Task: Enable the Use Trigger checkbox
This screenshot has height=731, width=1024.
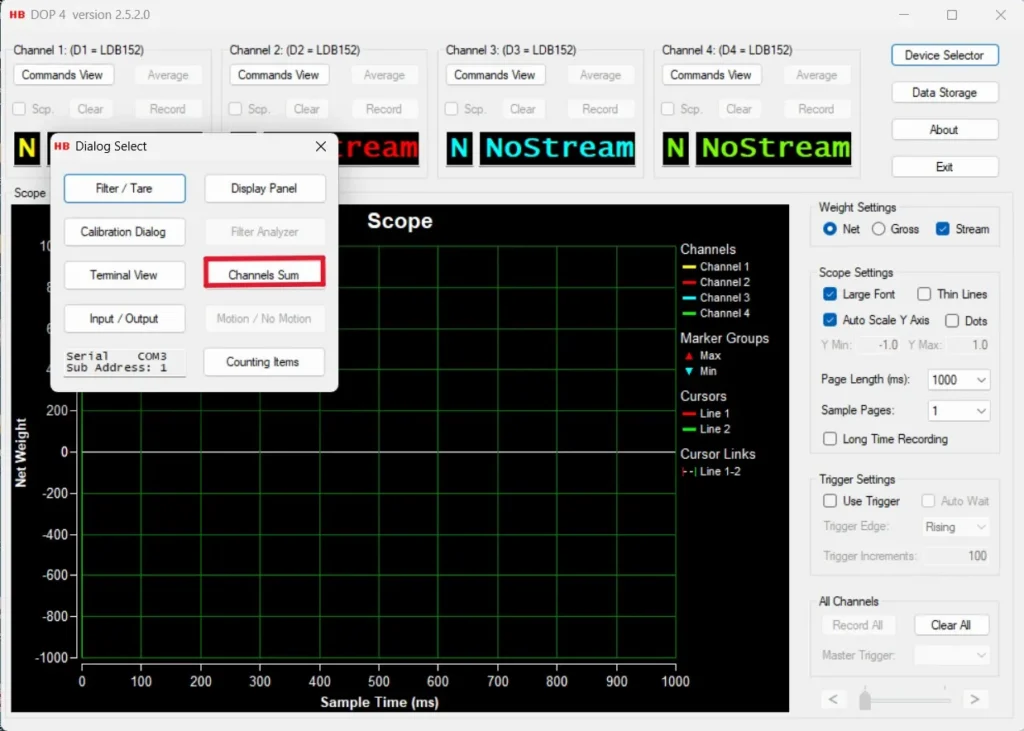Action: [x=830, y=501]
